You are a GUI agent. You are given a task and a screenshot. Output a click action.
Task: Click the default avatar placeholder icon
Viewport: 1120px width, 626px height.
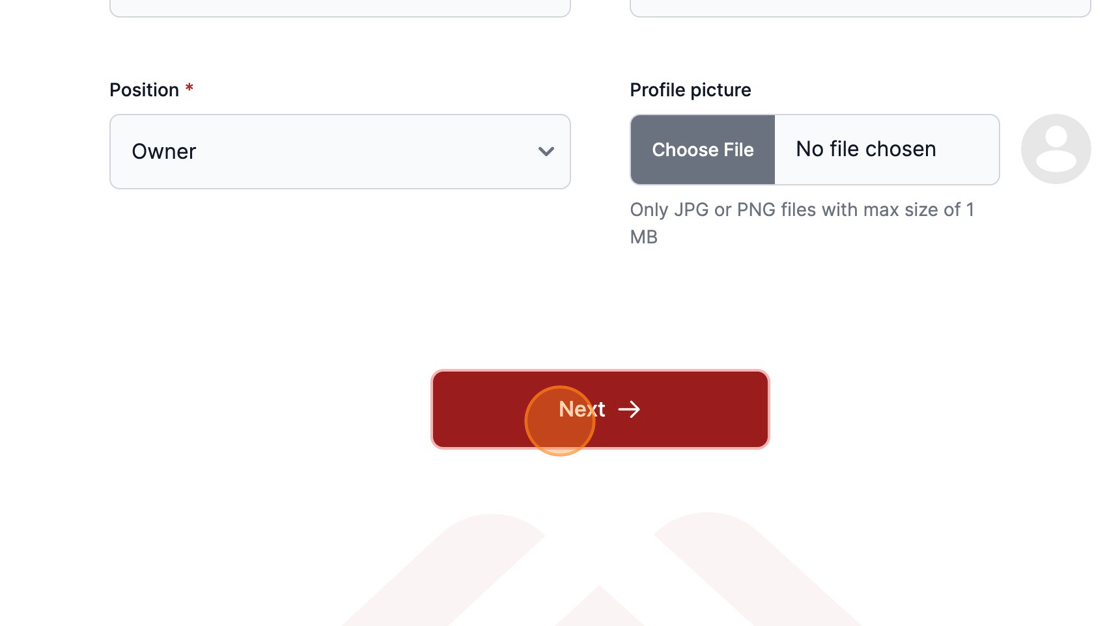pyautogui.click(x=1056, y=149)
